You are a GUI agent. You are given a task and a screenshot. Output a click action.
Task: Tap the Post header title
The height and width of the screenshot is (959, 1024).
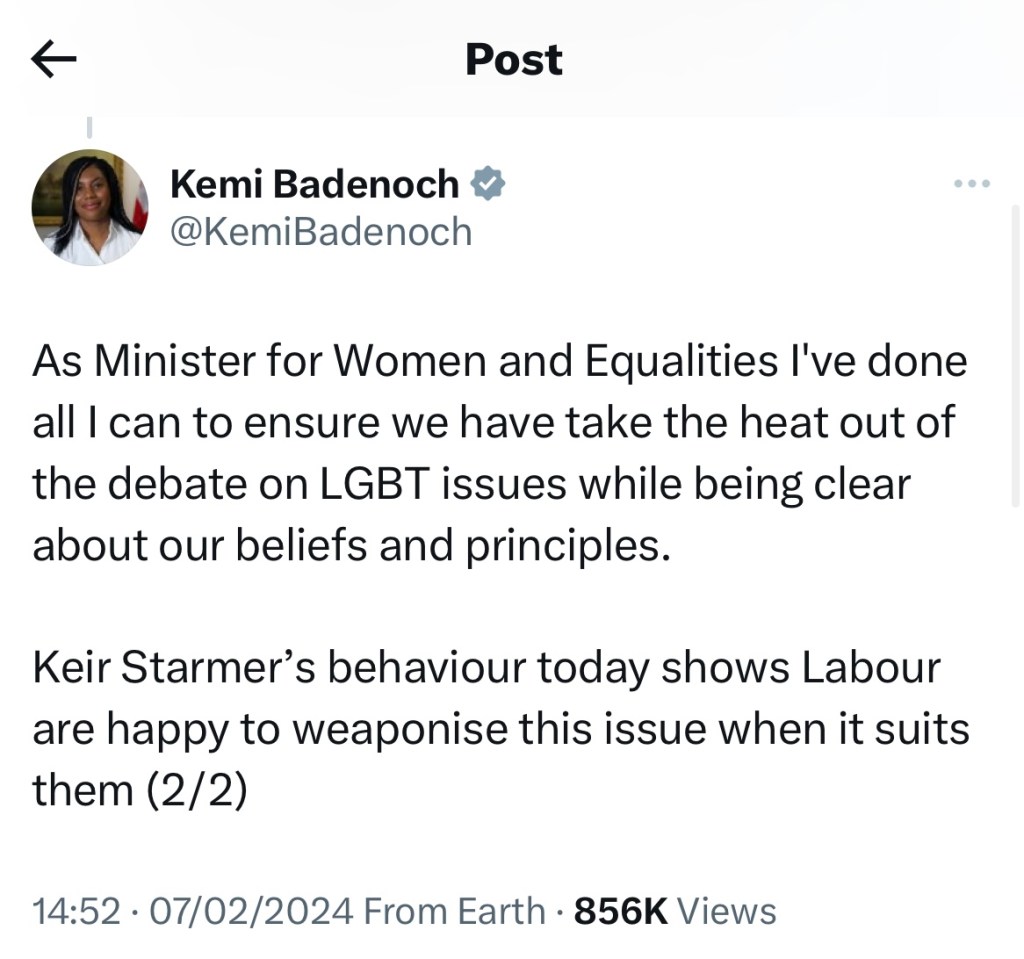tap(513, 60)
